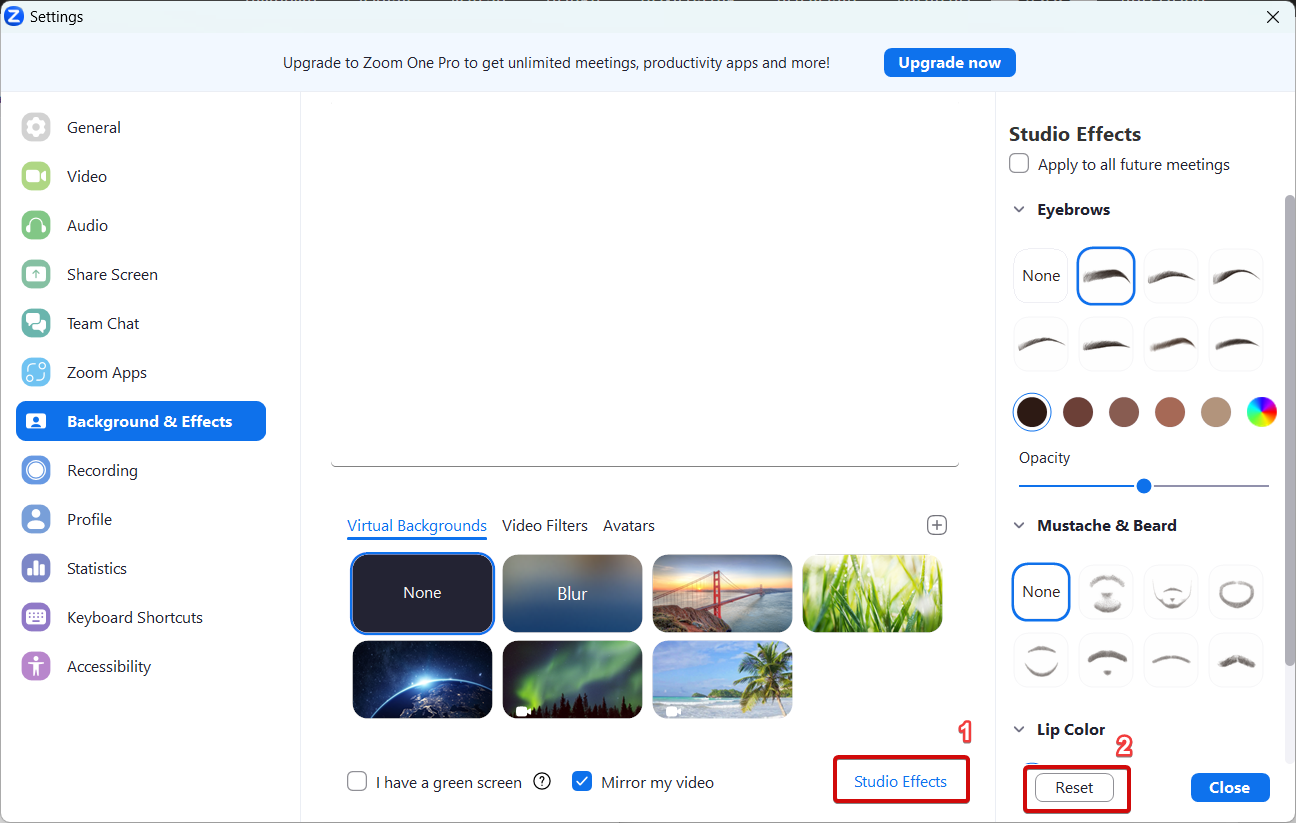Click the help icon beside green screen

[542, 781]
